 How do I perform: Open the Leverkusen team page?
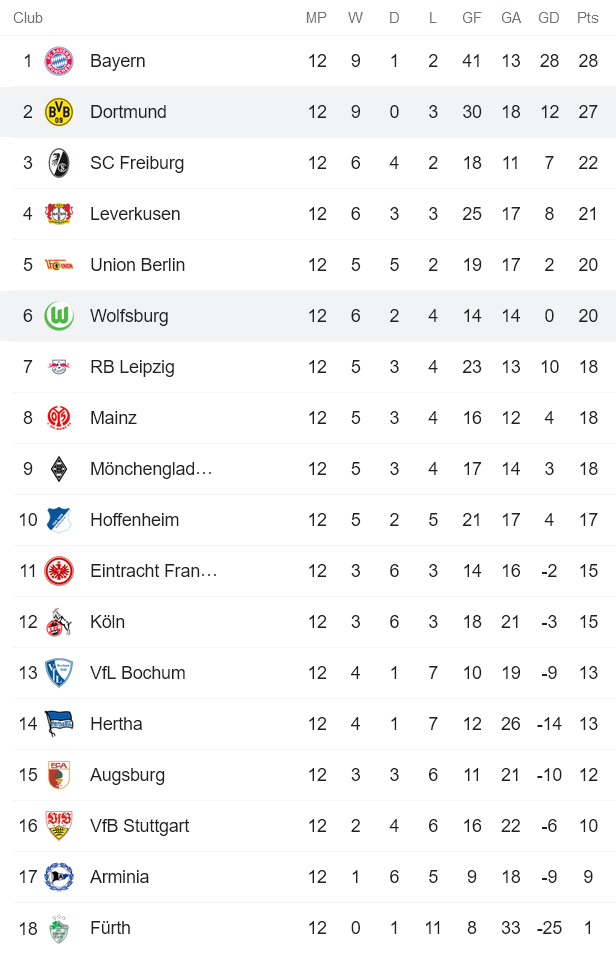(141, 213)
